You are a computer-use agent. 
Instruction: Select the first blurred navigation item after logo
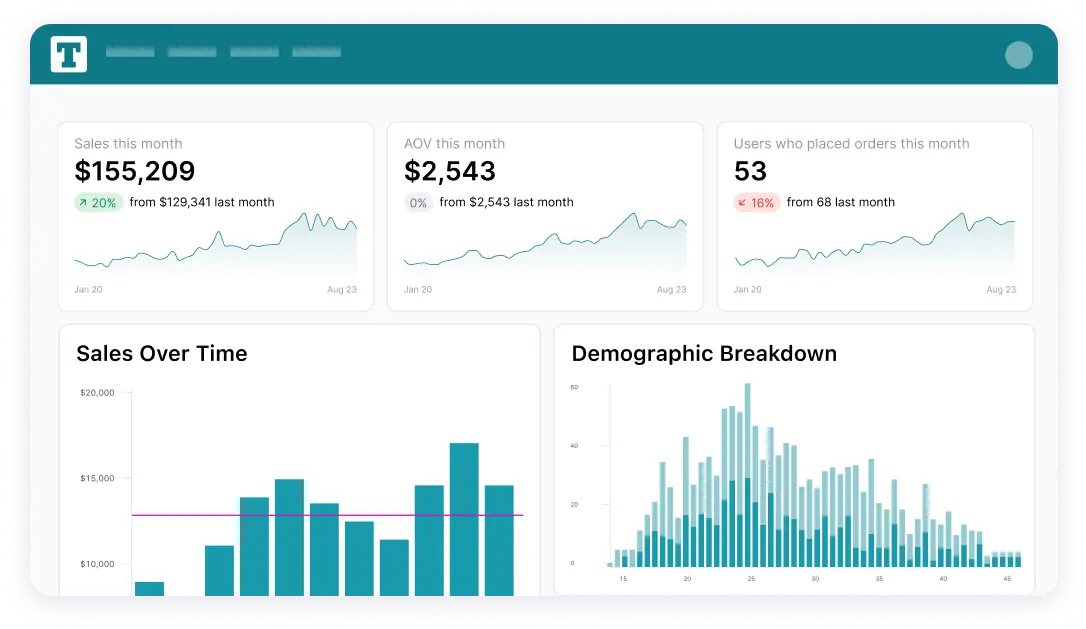130,52
